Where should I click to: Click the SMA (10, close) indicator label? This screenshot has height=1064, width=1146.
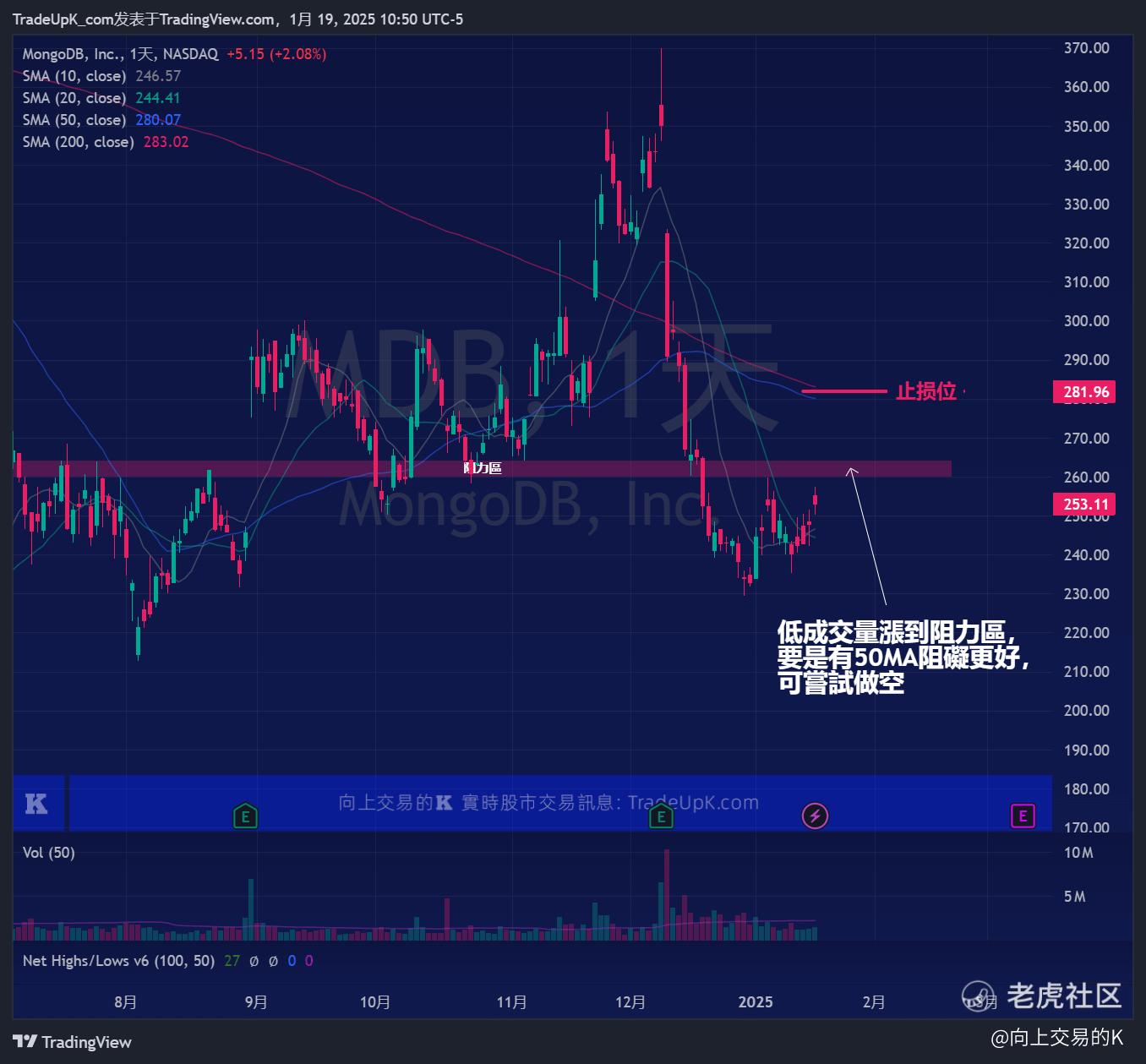tap(74, 76)
